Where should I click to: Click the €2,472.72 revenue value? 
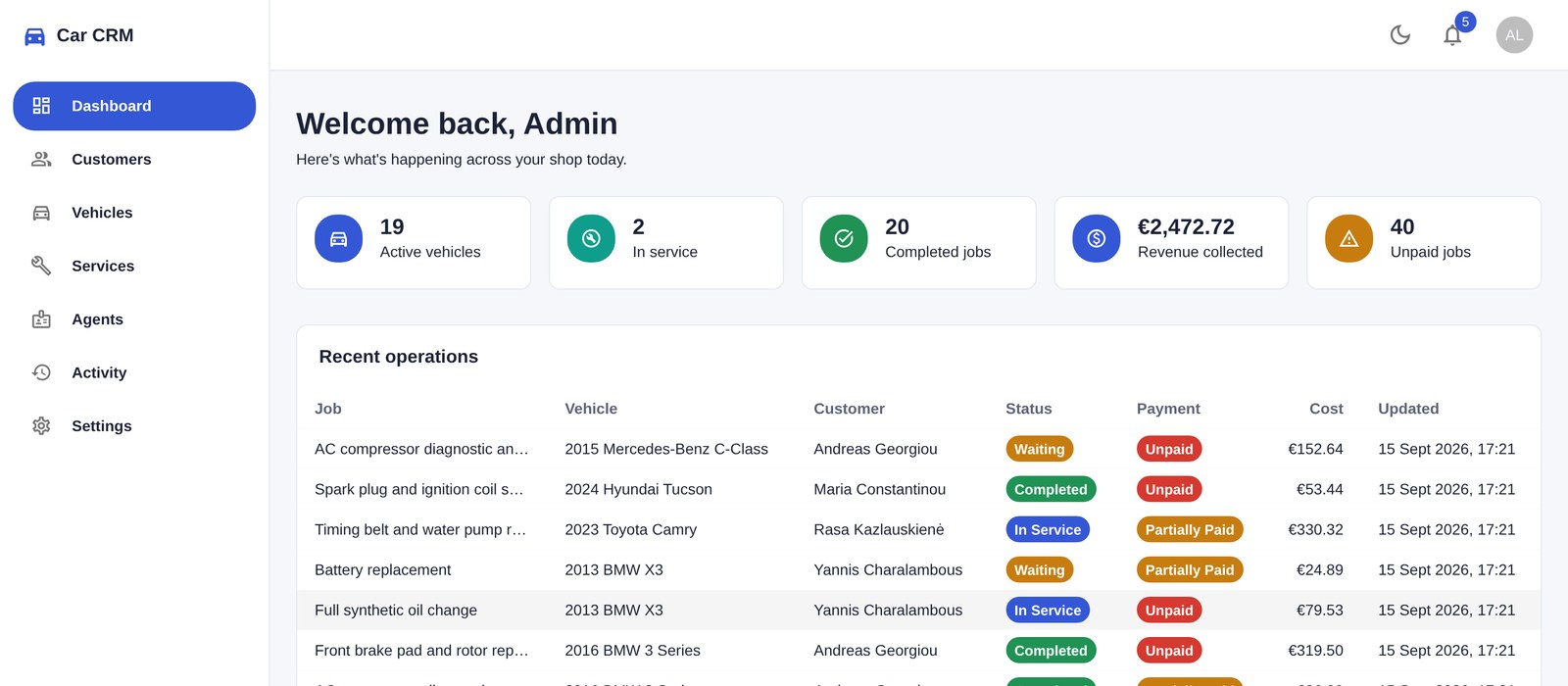pos(1186,227)
